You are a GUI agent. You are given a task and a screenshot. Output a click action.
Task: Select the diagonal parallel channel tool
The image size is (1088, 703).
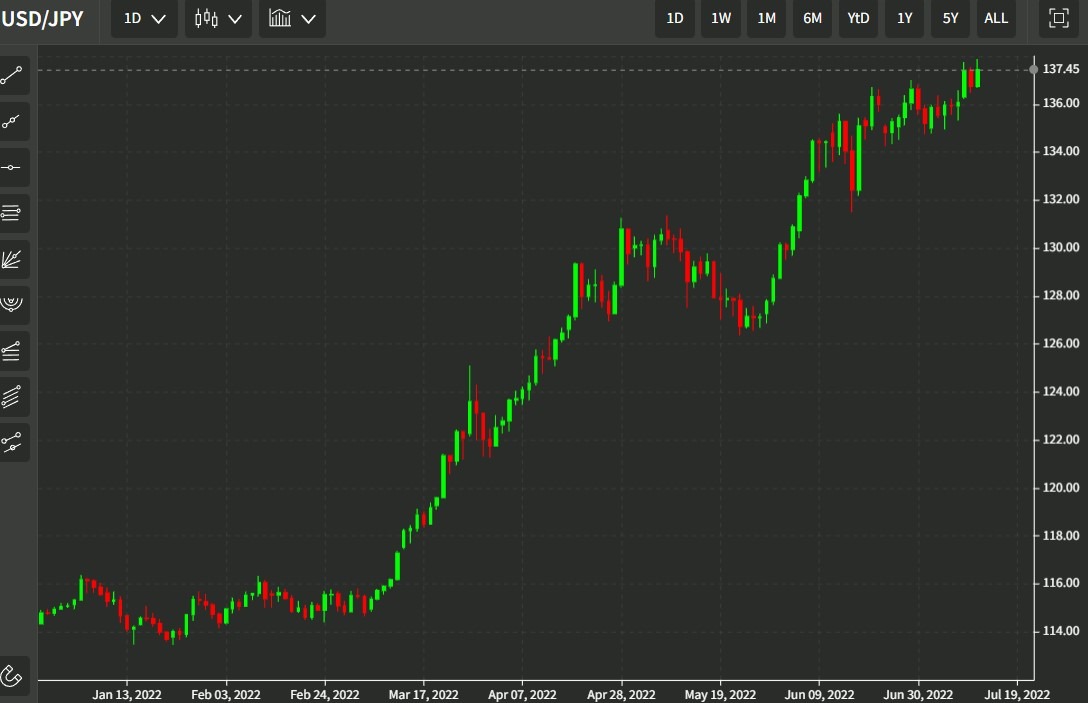(12, 396)
